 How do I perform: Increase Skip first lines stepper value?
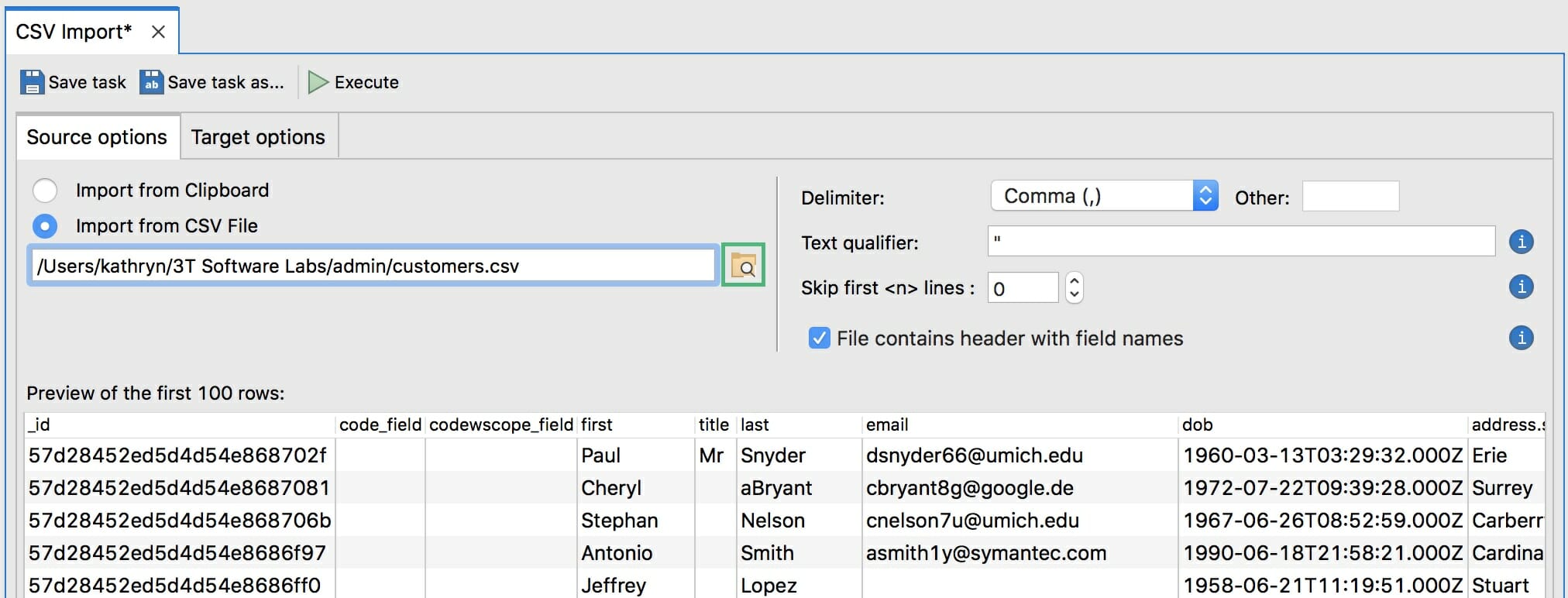[1074, 280]
